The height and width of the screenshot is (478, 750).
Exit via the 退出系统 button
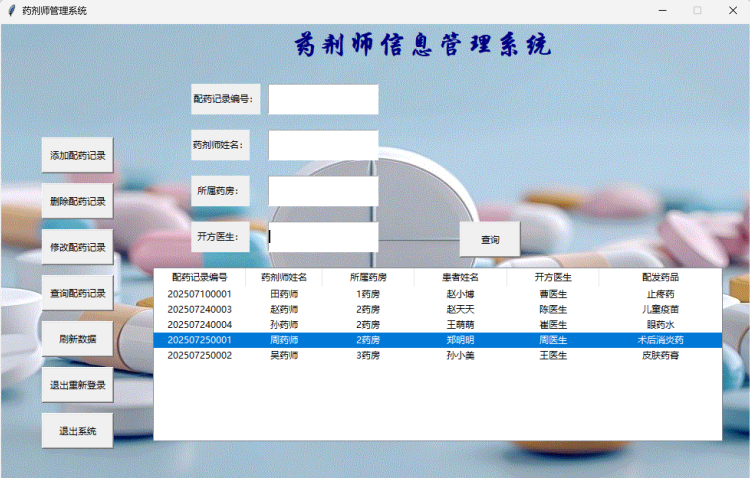click(x=77, y=431)
